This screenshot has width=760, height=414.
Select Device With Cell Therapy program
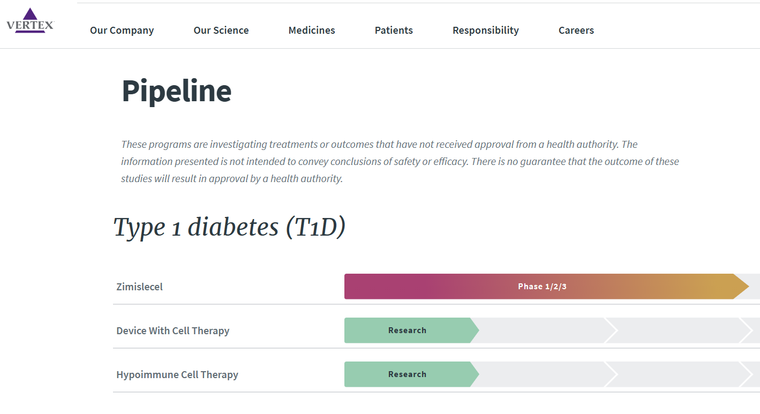tap(173, 331)
